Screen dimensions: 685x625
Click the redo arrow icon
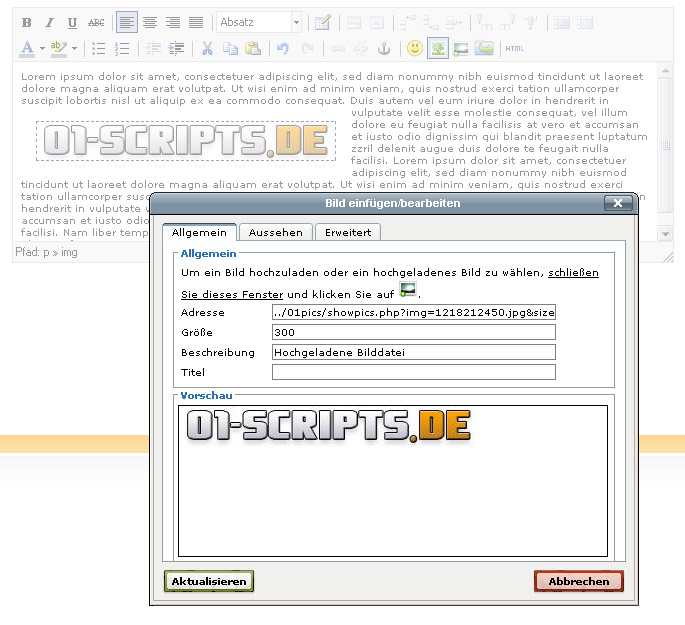pos(308,48)
